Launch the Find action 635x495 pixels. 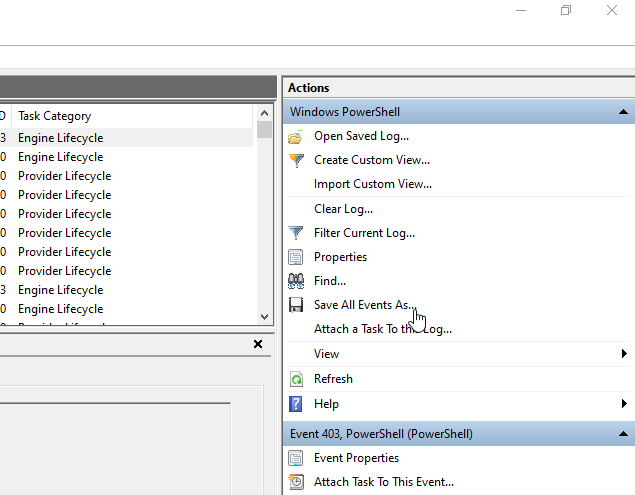[x=330, y=281]
